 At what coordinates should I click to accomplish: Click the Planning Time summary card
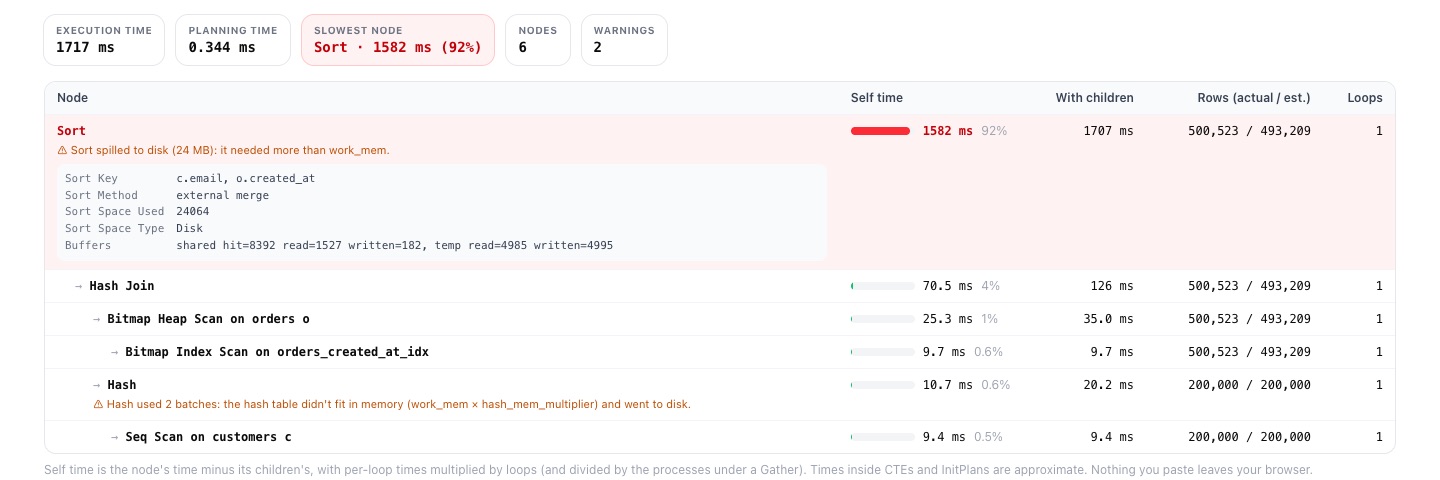(233, 40)
